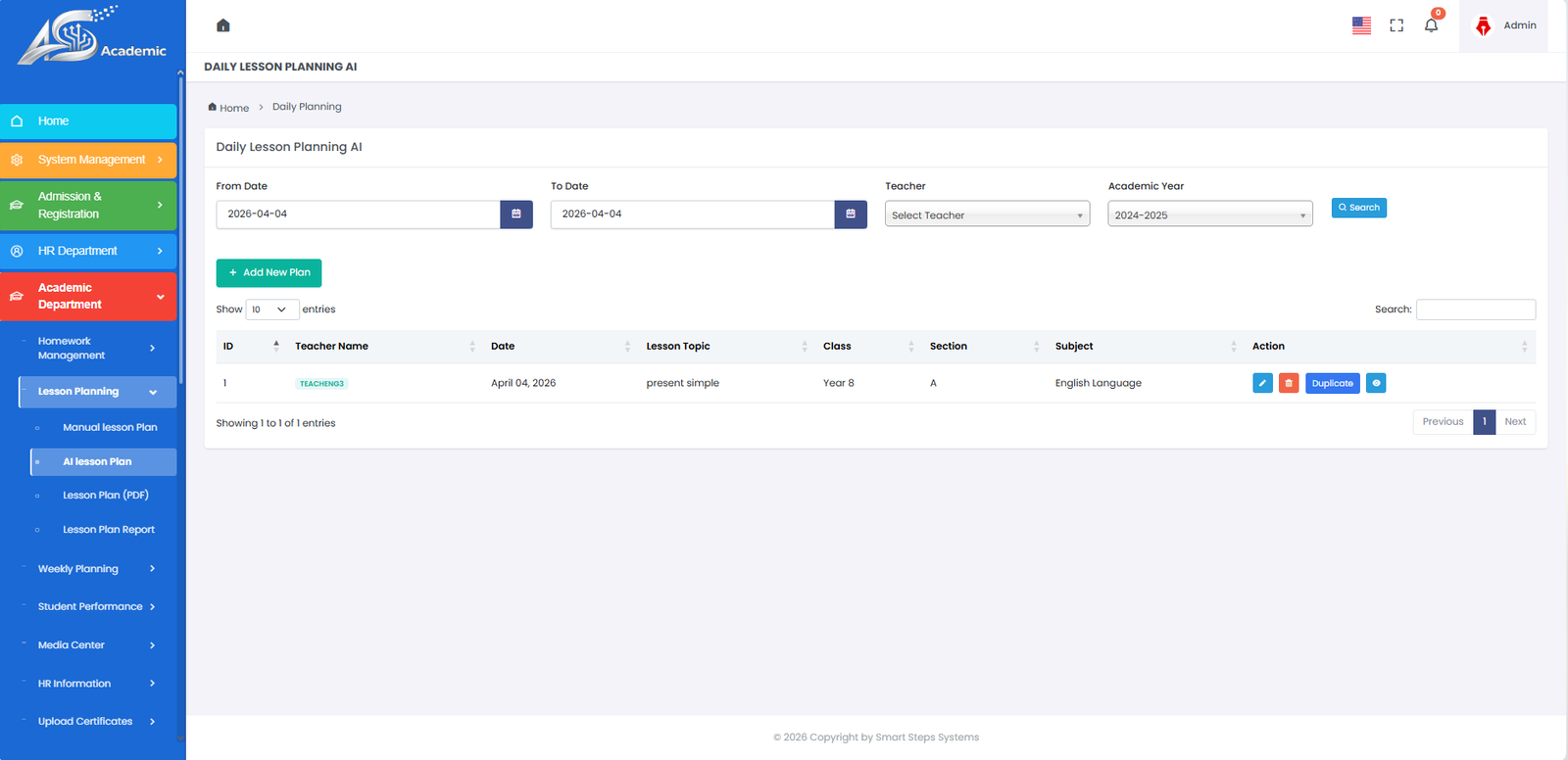Viewport: 1568px width, 760px height.
Task: Edit the present simple lesson plan
Action: [x=1262, y=383]
